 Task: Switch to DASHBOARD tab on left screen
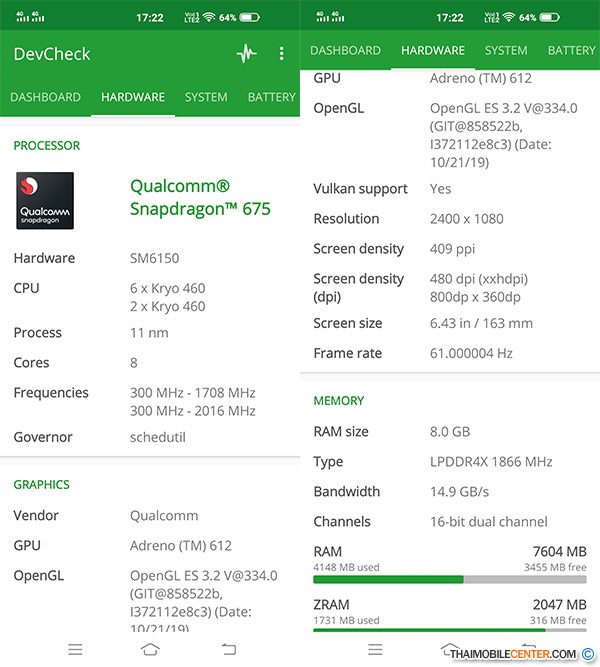[x=46, y=97]
